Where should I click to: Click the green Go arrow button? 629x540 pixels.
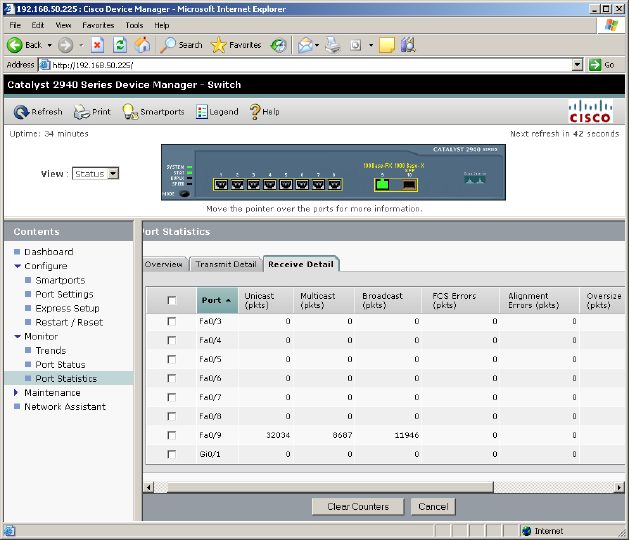[x=595, y=65]
